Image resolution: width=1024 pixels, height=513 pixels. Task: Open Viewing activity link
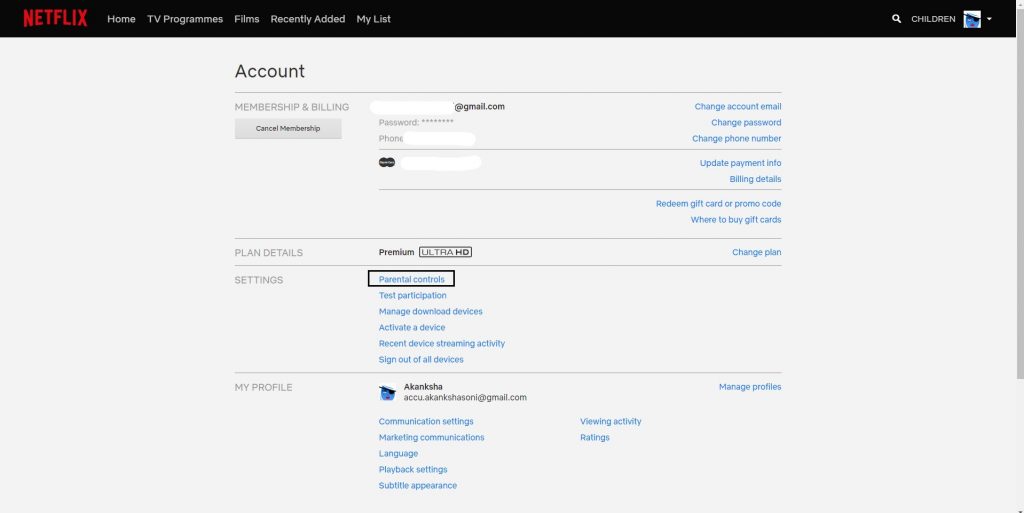click(x=611, y=422)
